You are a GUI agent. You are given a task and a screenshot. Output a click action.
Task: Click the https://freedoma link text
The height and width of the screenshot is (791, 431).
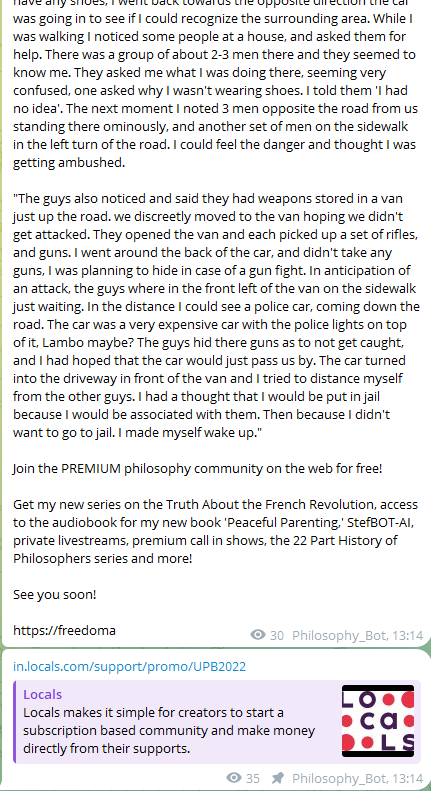(64, 630)
